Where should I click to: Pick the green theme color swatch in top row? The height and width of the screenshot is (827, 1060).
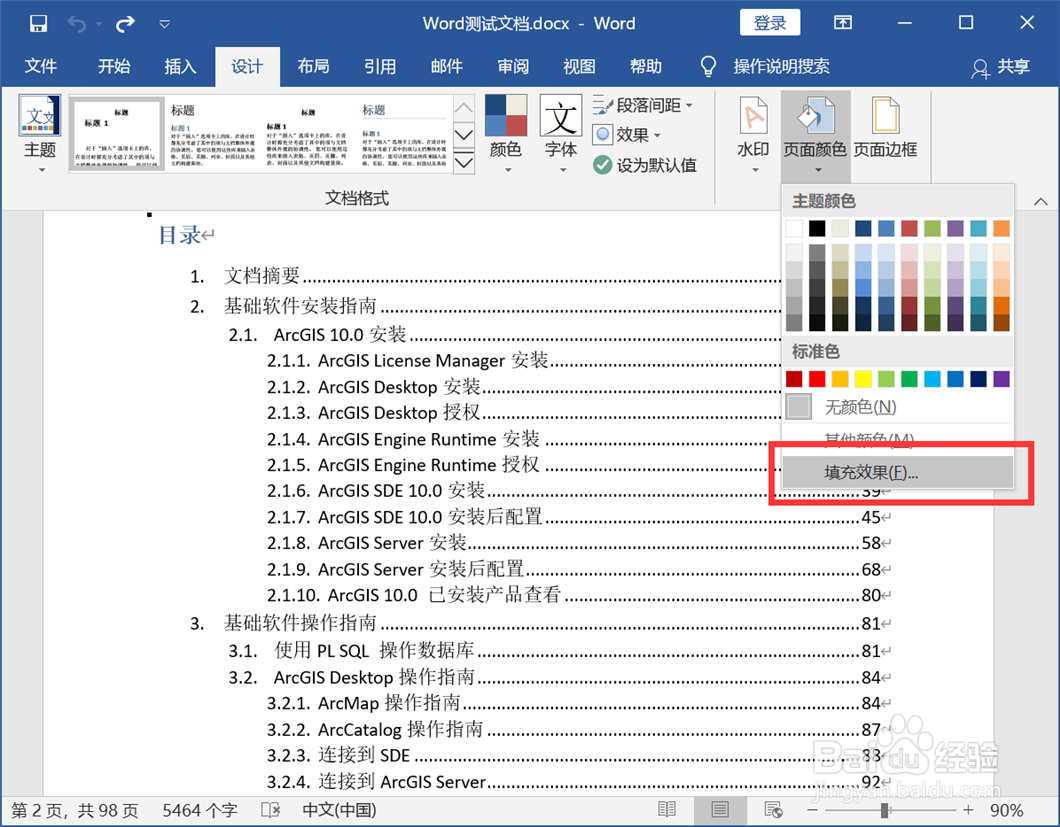[x=932, y=229]
